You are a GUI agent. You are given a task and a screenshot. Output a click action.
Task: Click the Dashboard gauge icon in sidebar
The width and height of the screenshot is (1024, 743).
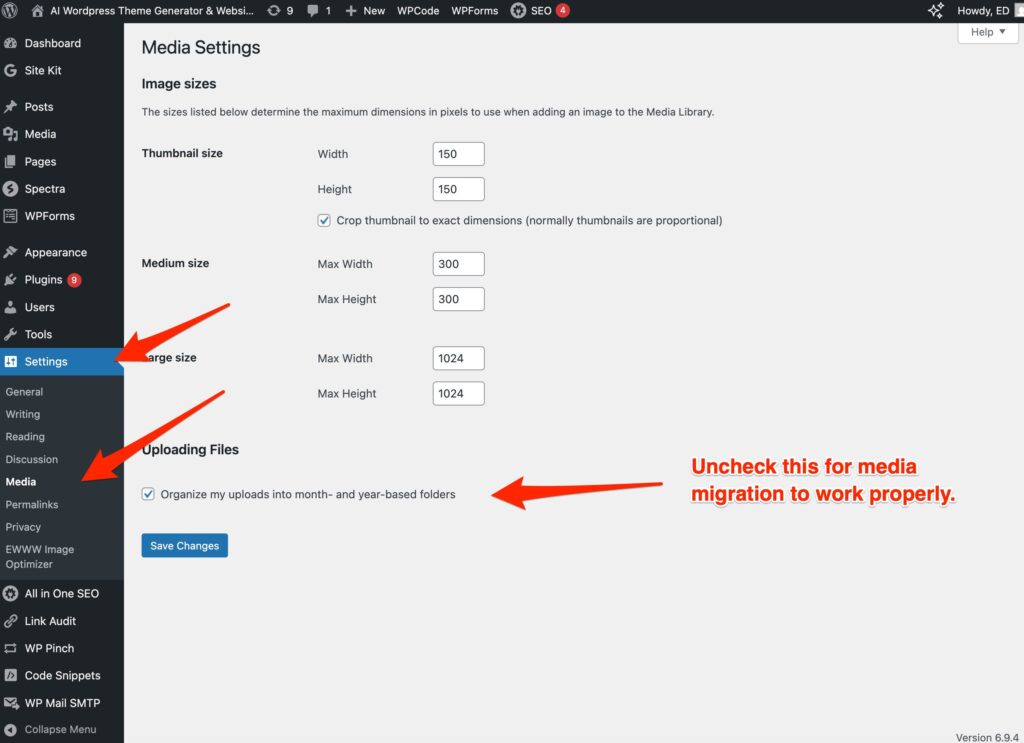pyautogui.click(x=11, y=44)
